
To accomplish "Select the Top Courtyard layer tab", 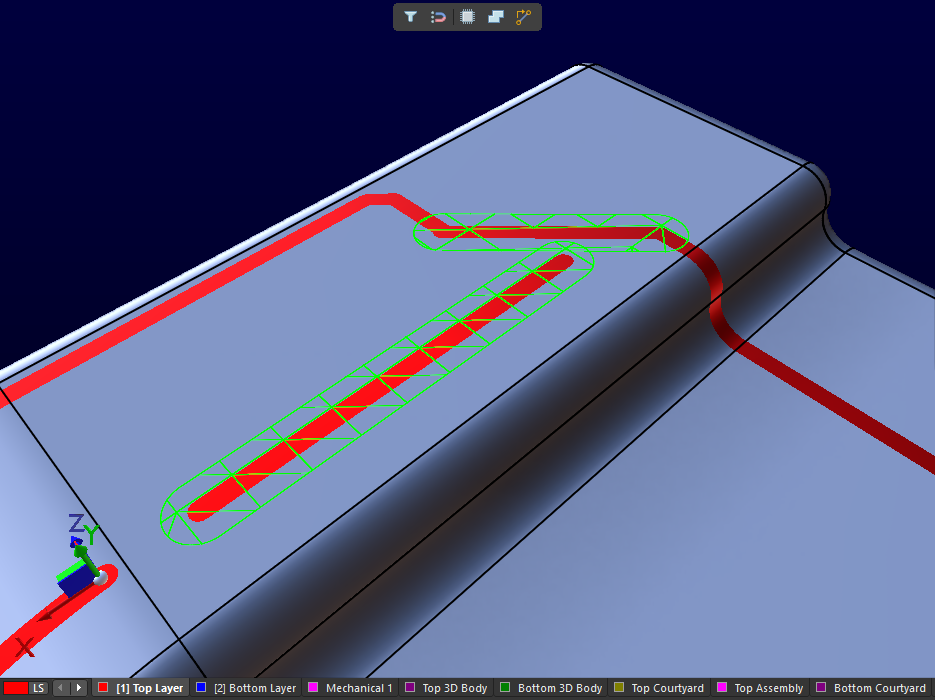I will point(668,688).
